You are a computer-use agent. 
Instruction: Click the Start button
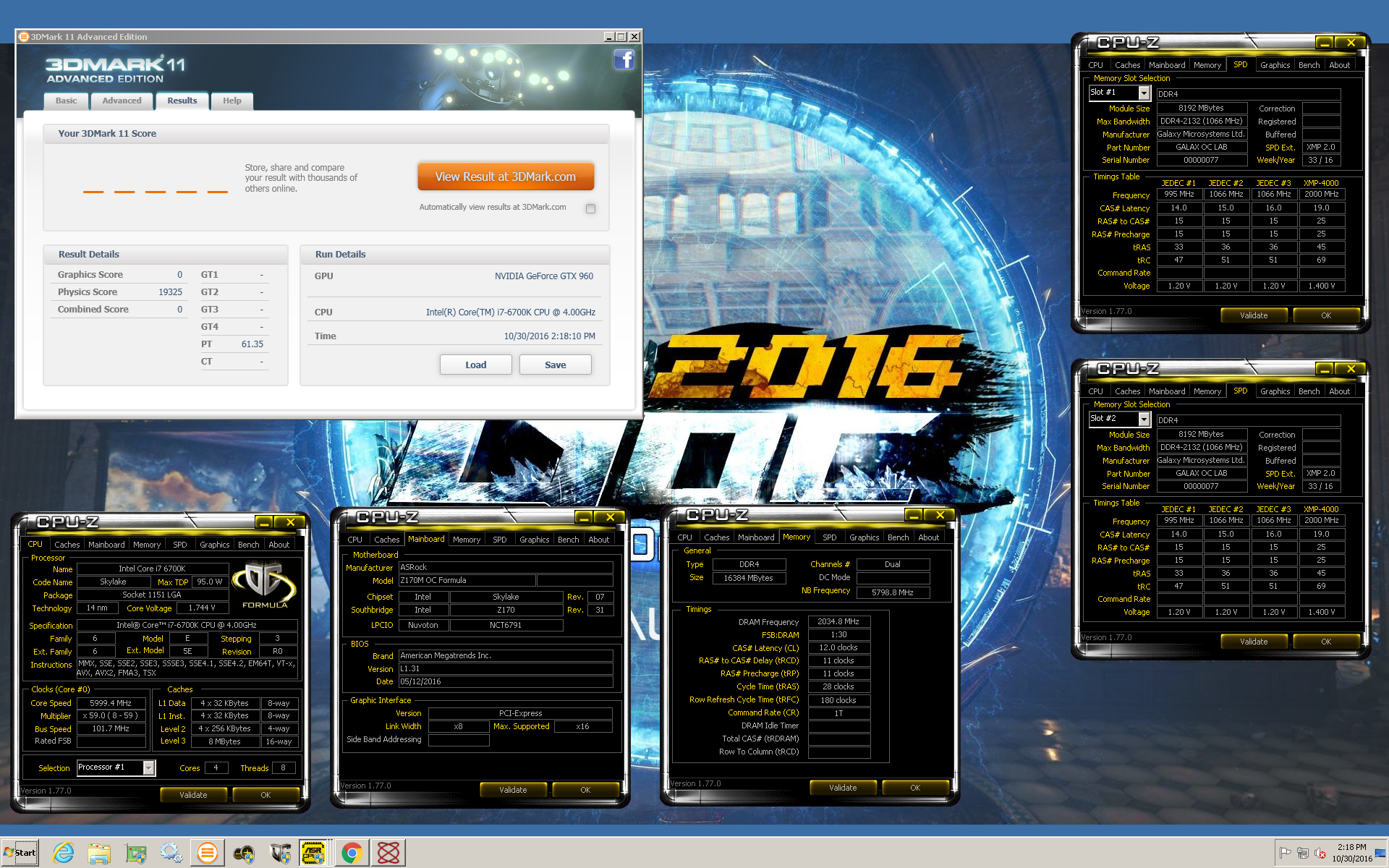(20, 853)
